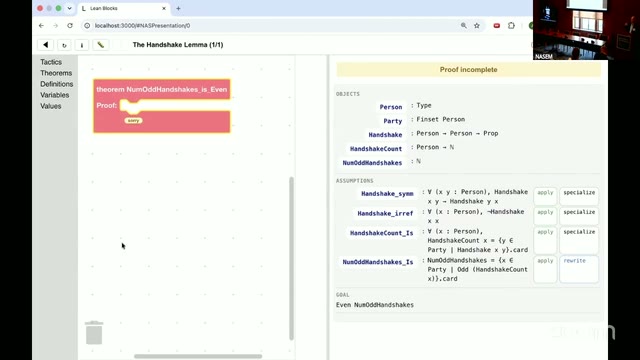Click the NumOddHandshakes object name

(x=372, y=162)
